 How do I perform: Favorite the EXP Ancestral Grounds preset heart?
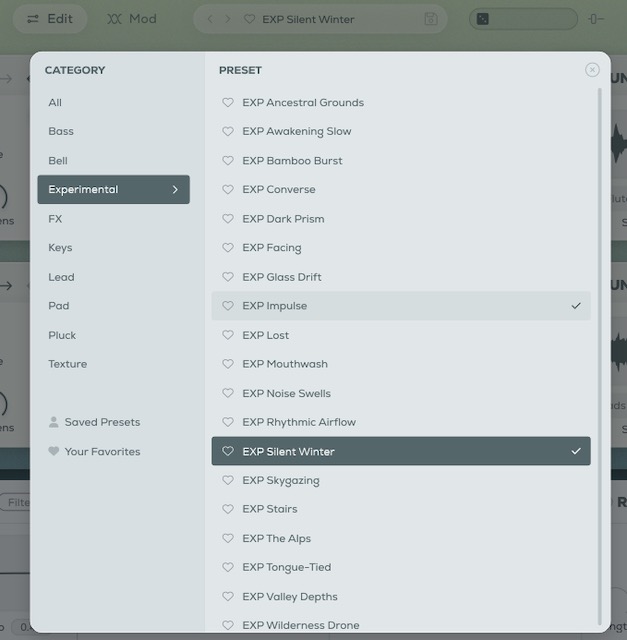[x=228, y=103]
